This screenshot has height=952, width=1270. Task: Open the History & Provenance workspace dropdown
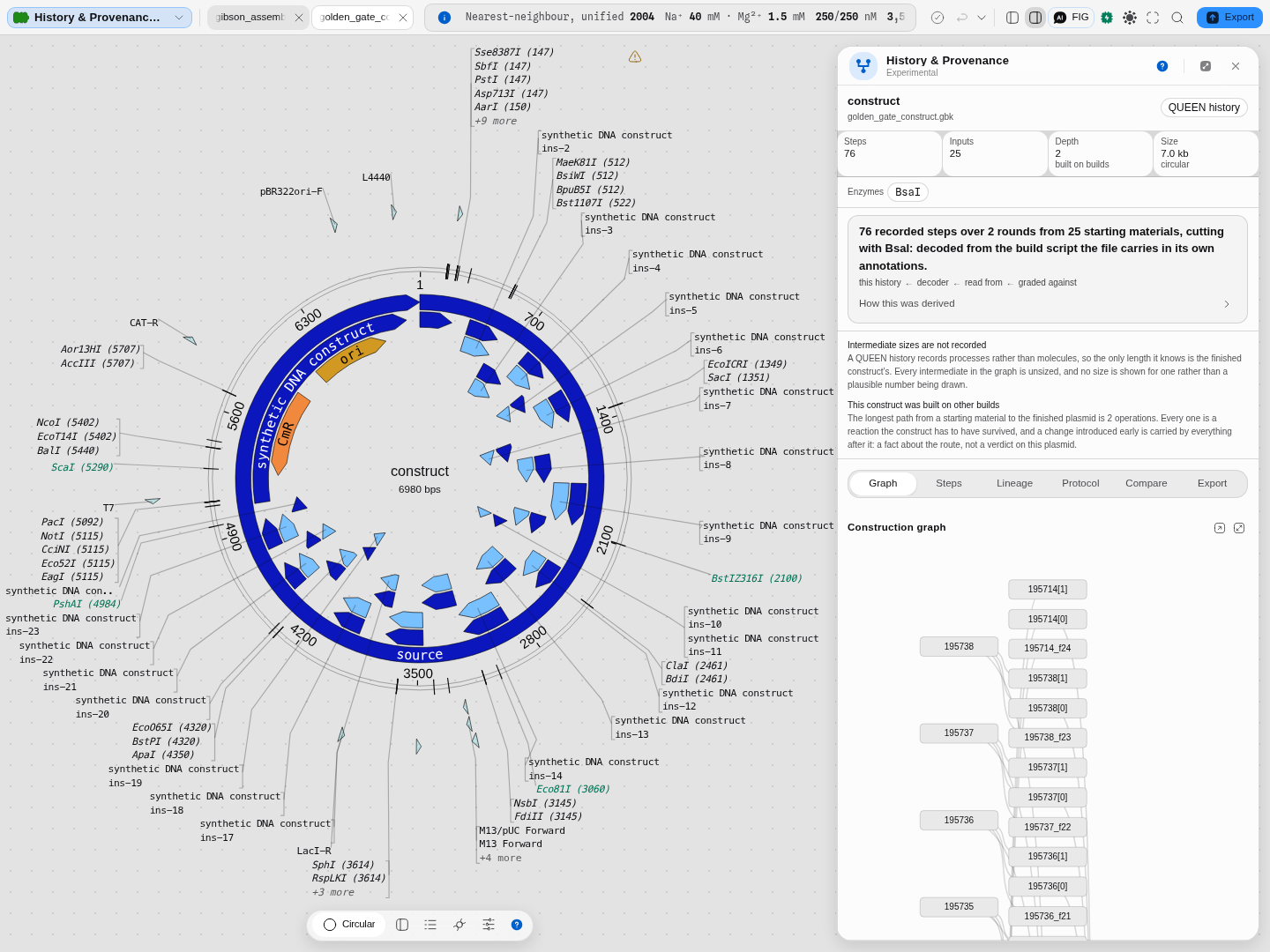pyautogui.click(x=100, y=18)
